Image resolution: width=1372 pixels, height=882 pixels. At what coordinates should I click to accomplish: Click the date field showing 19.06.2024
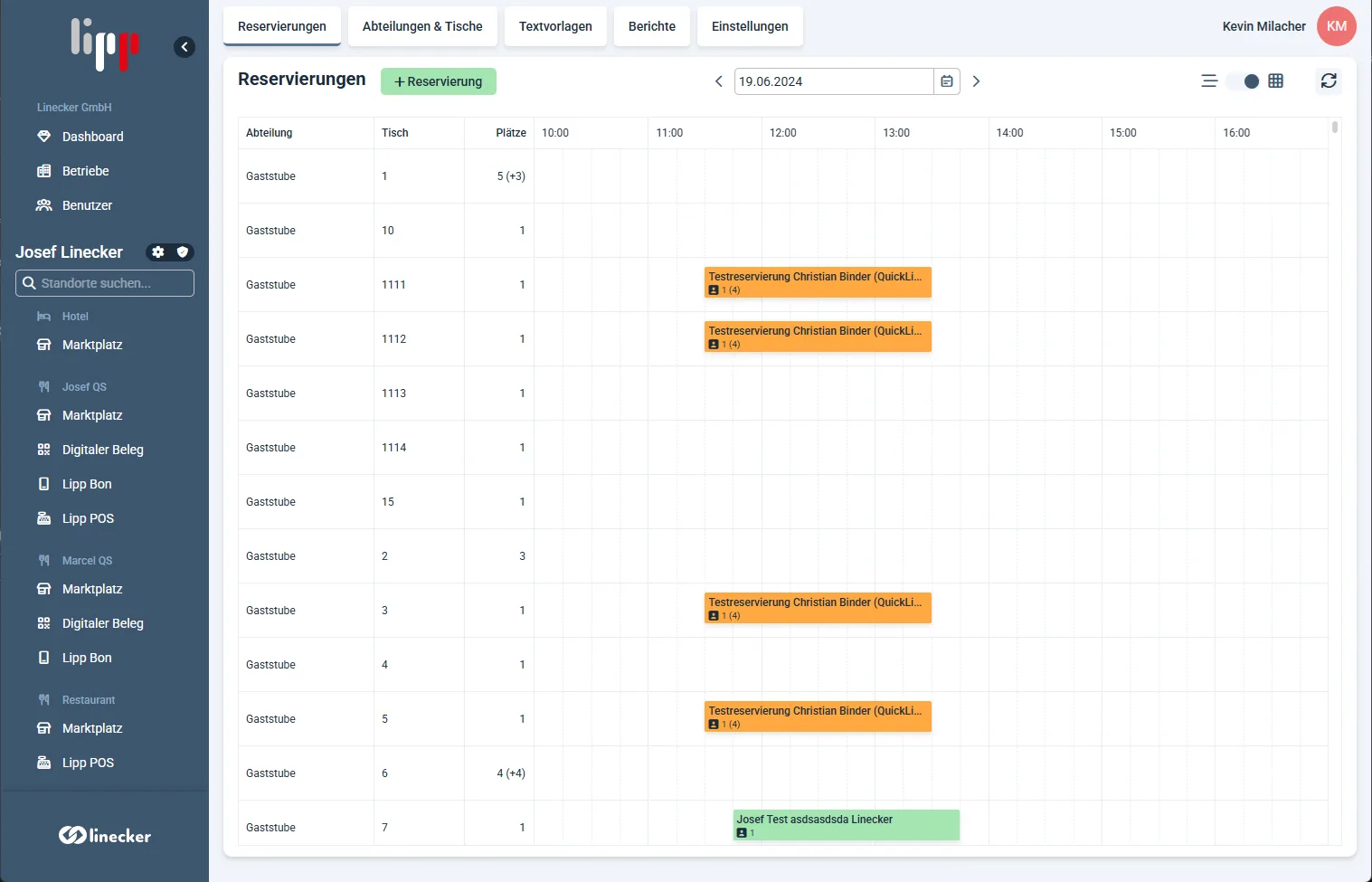click(x=834, y=81)
